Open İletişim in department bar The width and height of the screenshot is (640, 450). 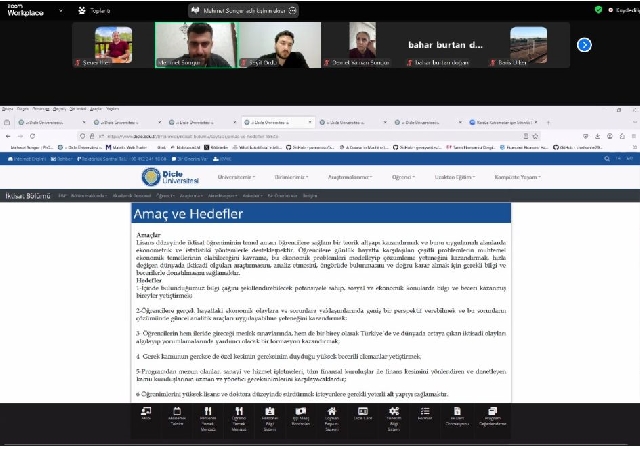[310, 196]
